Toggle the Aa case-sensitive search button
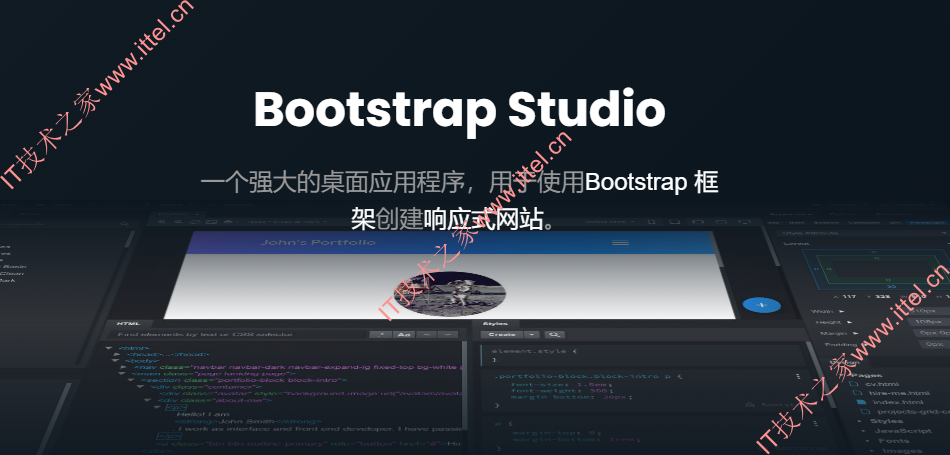 (x=403, y=334)
